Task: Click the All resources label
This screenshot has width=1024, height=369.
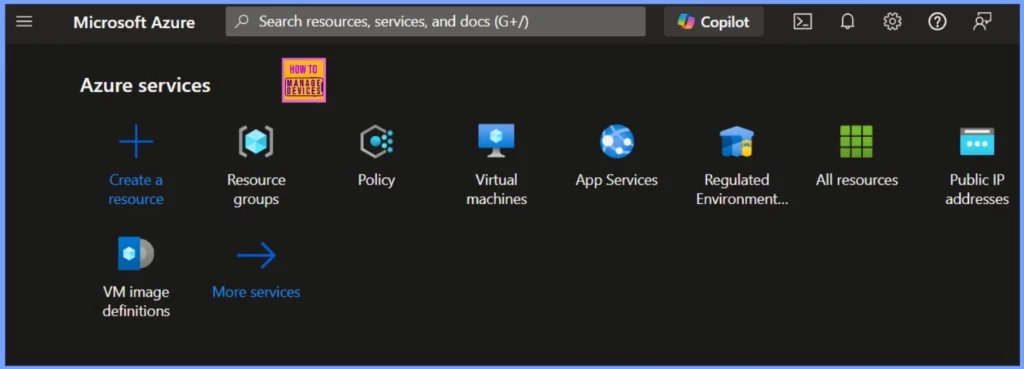Action: (x=857, y=180)
